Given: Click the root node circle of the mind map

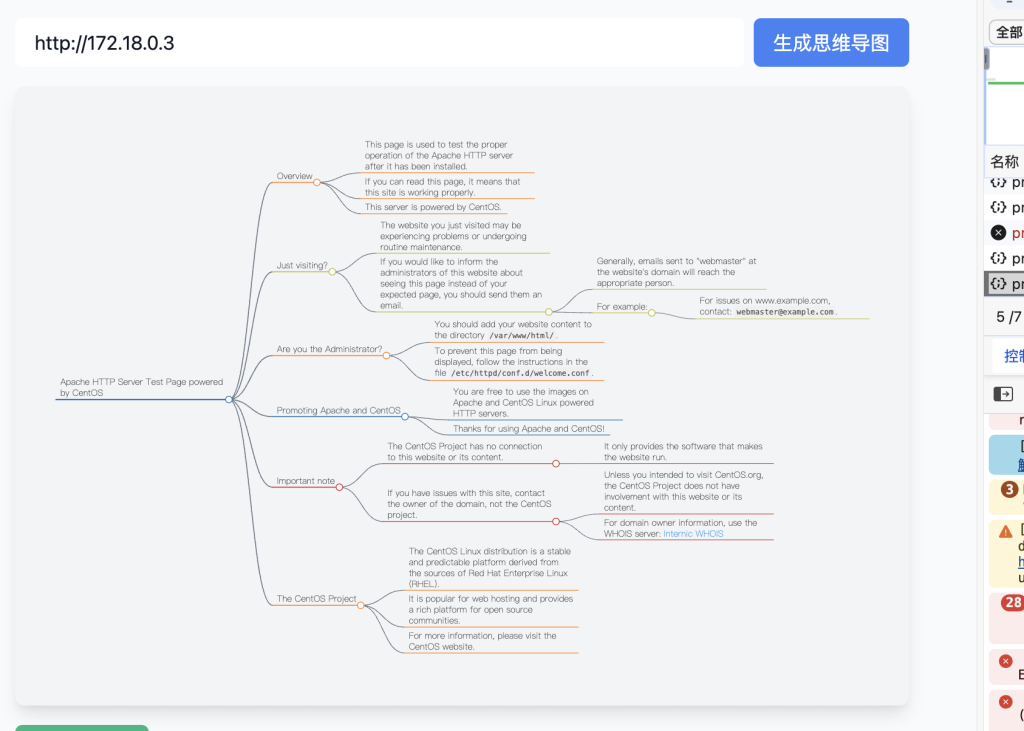Looking at the screenshot, I should point(229,399).
